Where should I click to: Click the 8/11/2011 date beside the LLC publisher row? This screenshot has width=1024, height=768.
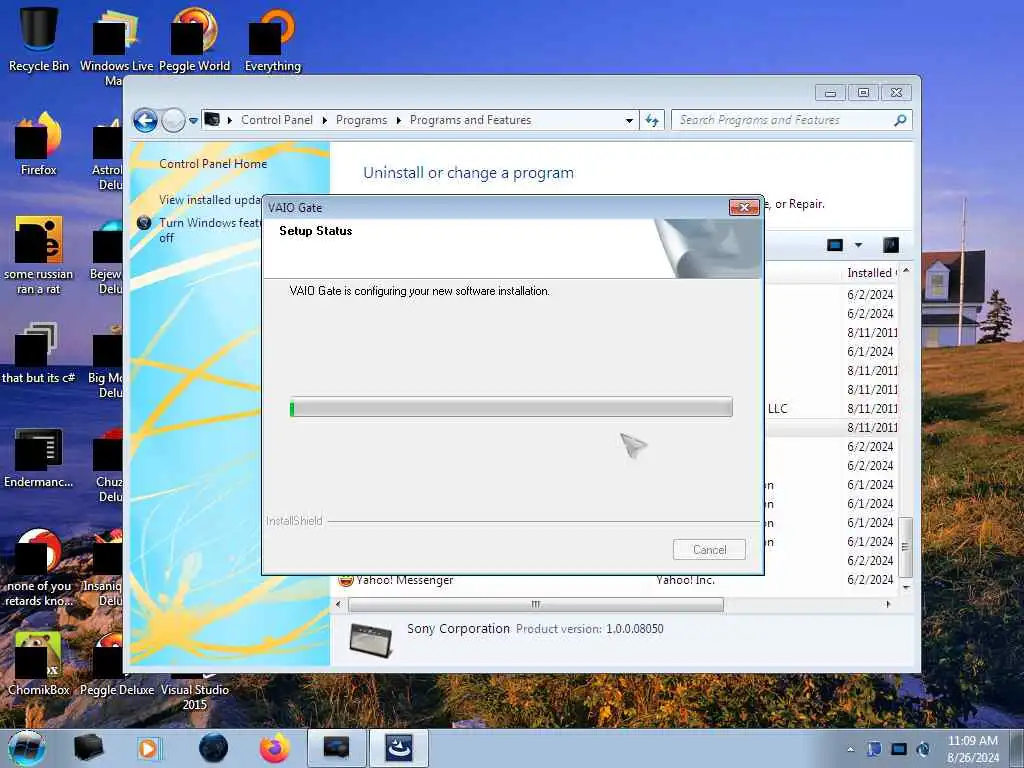872,409
